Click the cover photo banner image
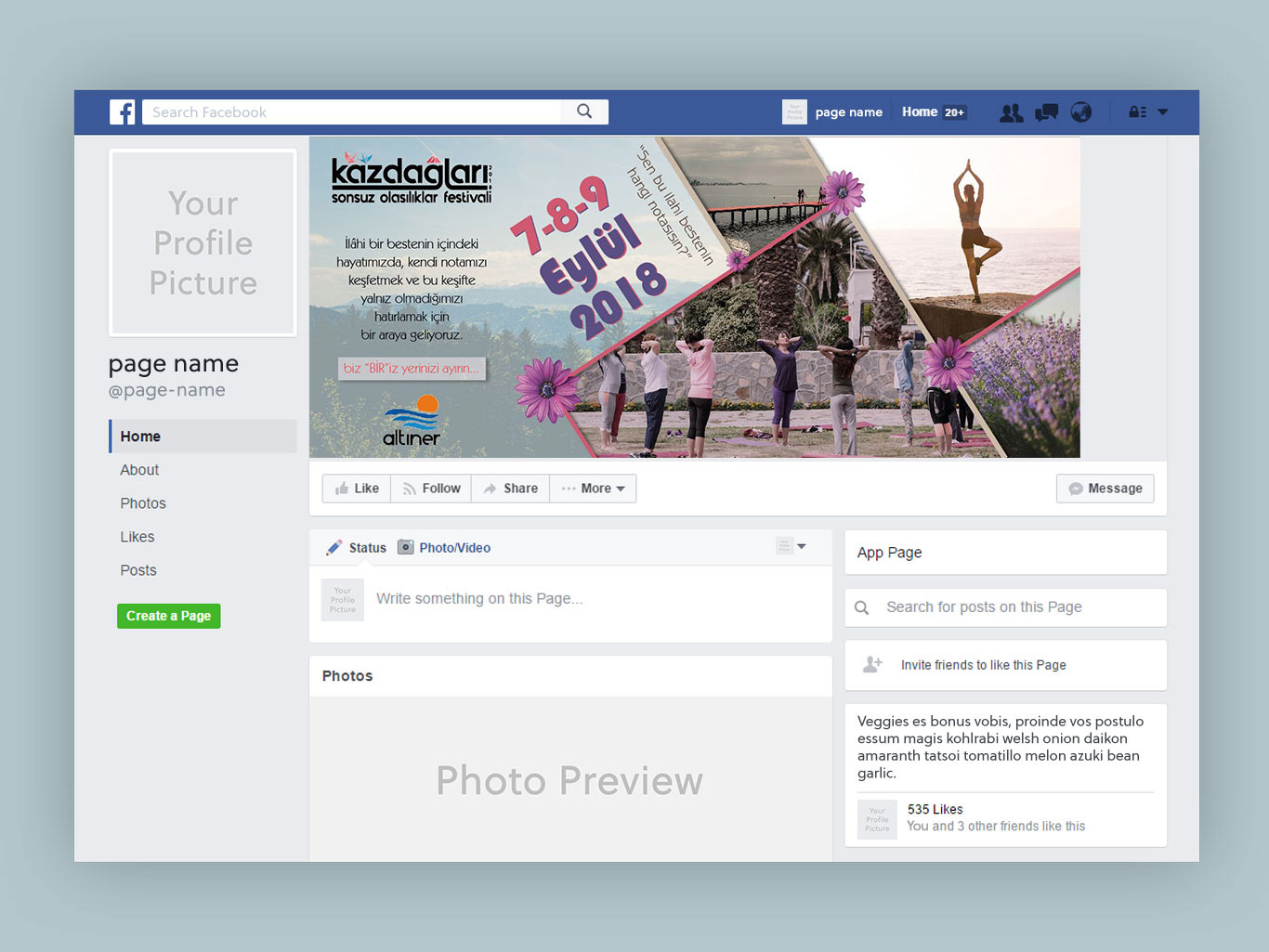 pos(695,297)
